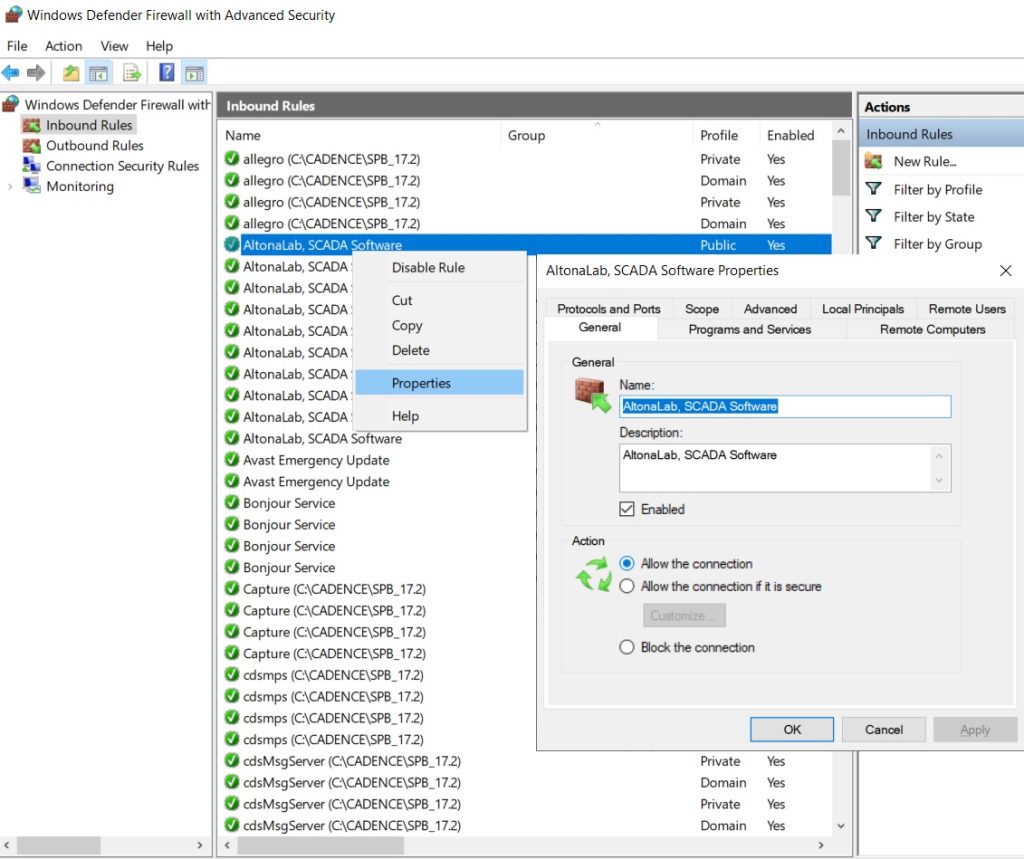Toggle the Show/Hide Console Tree toolbar icon
1024x859 pixels.
[98, 73]
